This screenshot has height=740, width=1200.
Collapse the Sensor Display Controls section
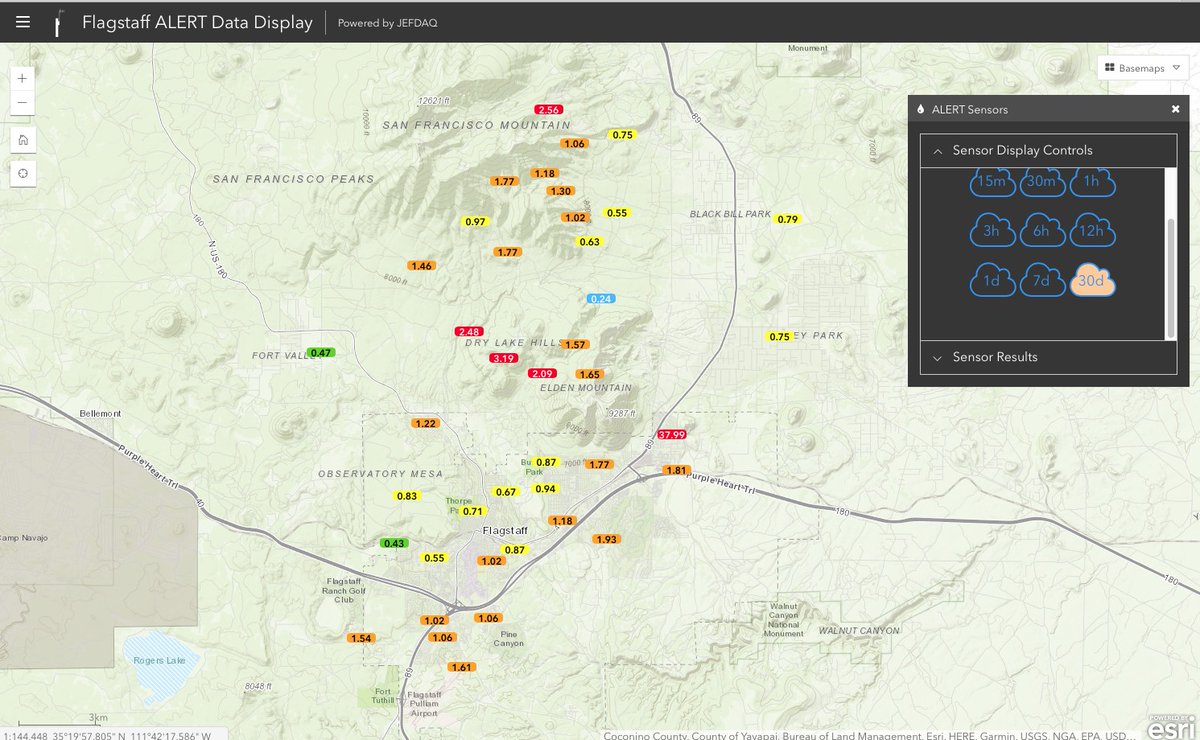pos(937,150)
